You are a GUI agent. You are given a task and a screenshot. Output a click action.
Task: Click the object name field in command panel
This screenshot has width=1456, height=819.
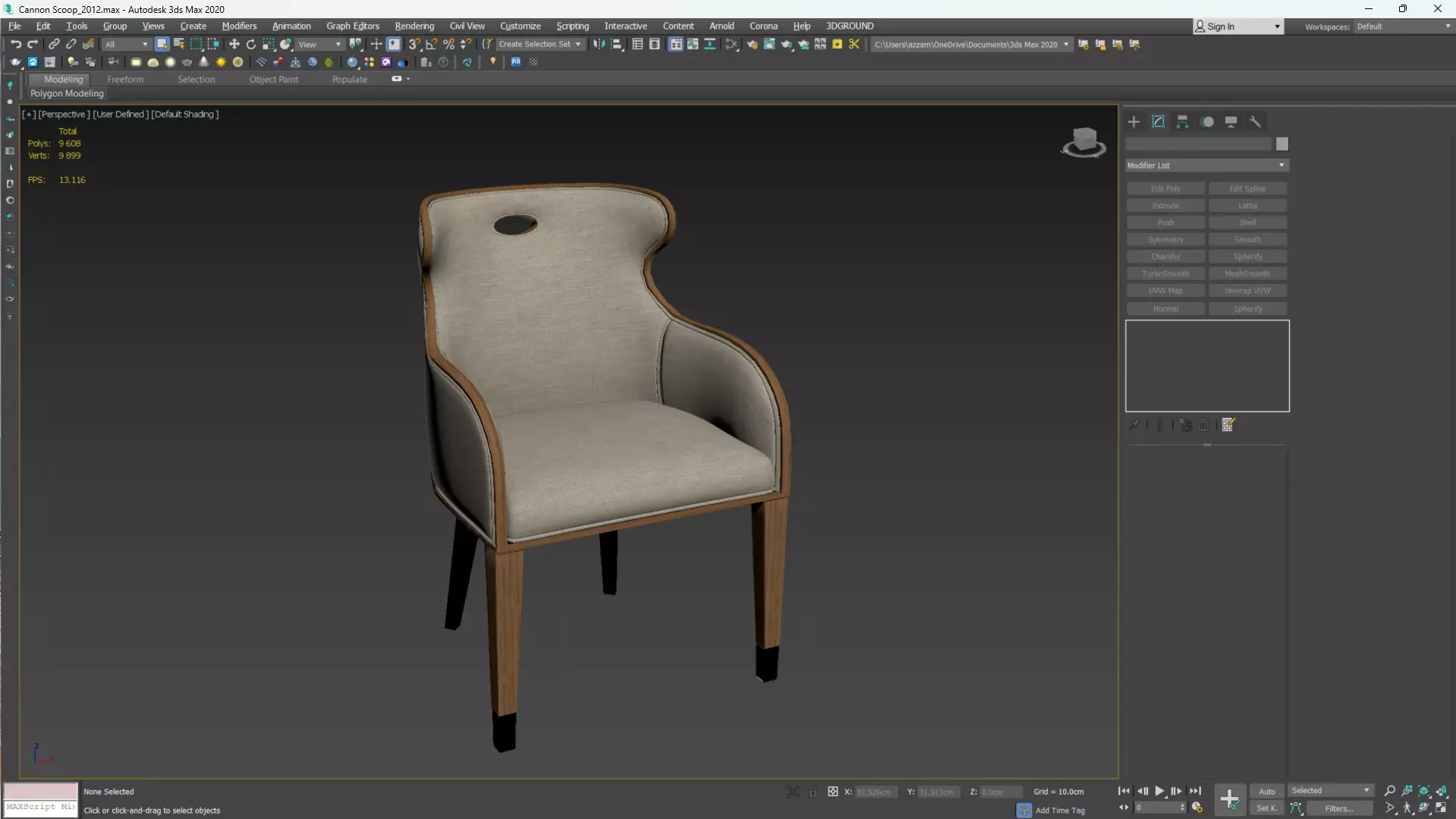(1198, 144)
